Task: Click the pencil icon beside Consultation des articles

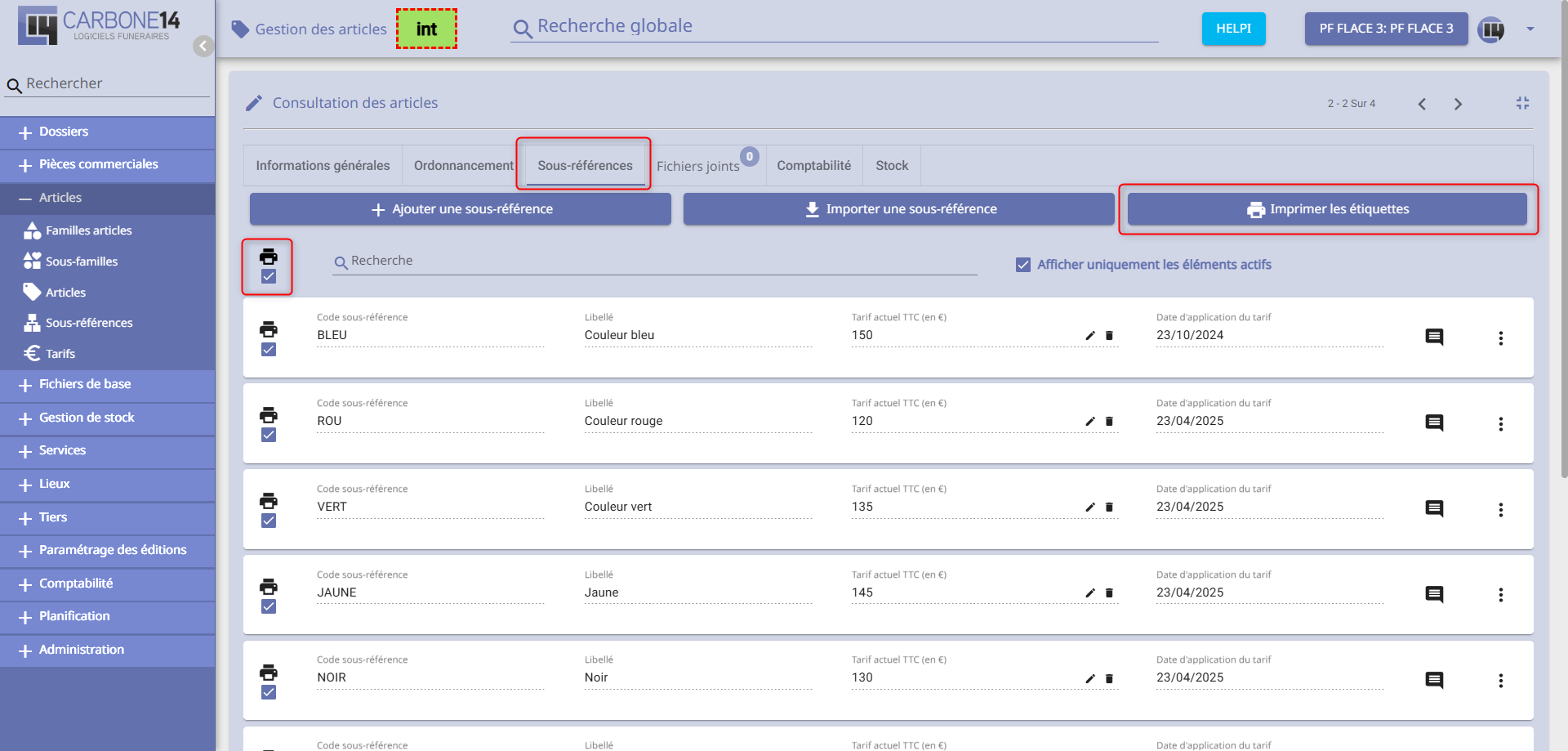Action: 254,103
